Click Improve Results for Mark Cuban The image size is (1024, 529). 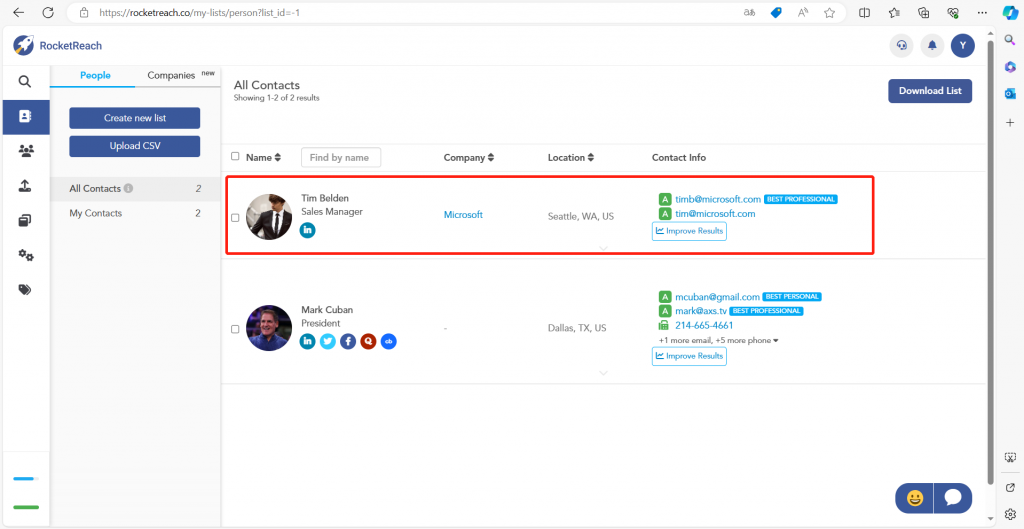coord(689,356)
